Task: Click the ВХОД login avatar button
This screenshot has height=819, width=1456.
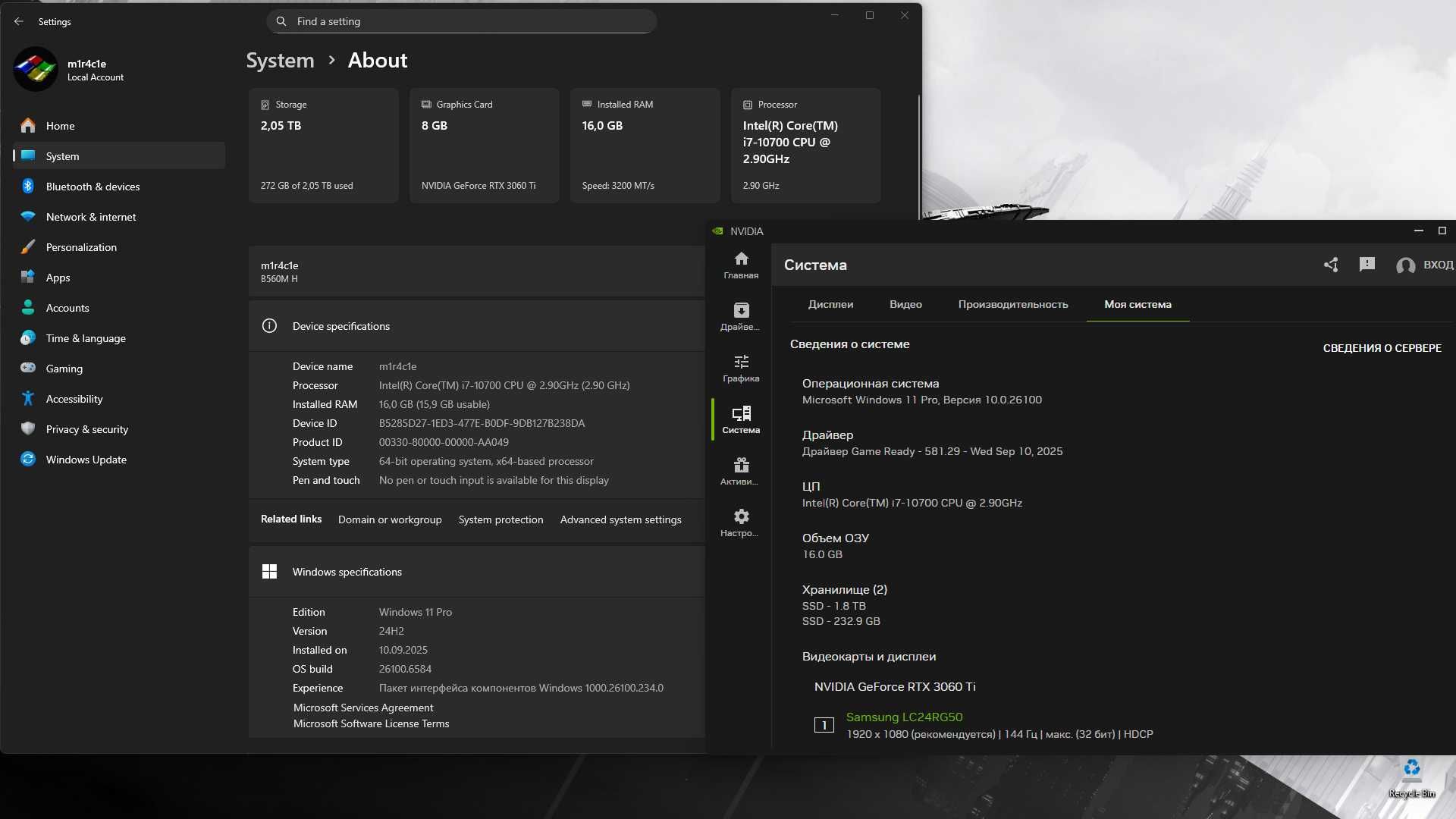Action: (1425, 265)
